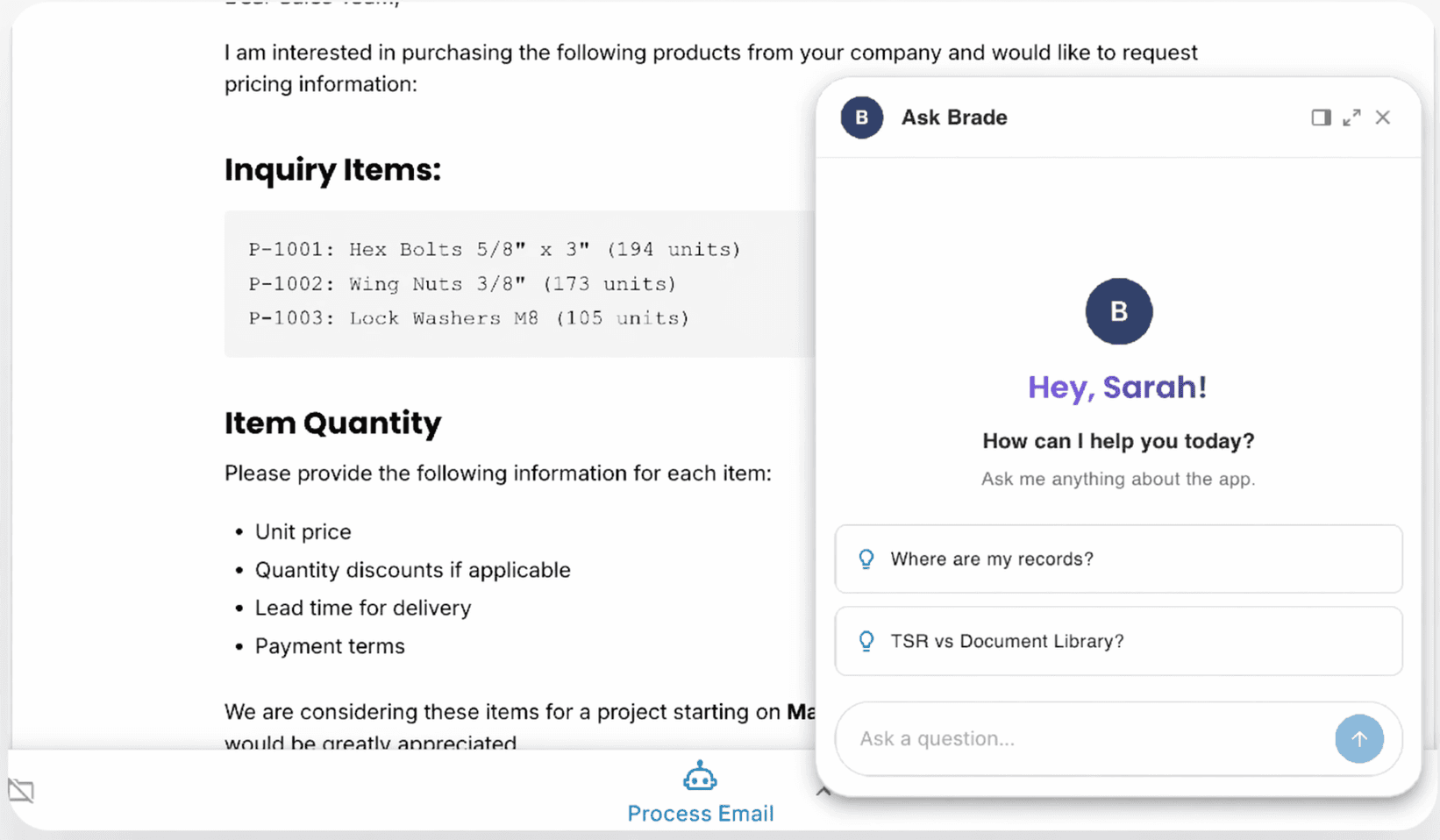Expand Ask Brade chat to fullscreen
Screen dimensions: 1440x840
tap(1351, 117)
